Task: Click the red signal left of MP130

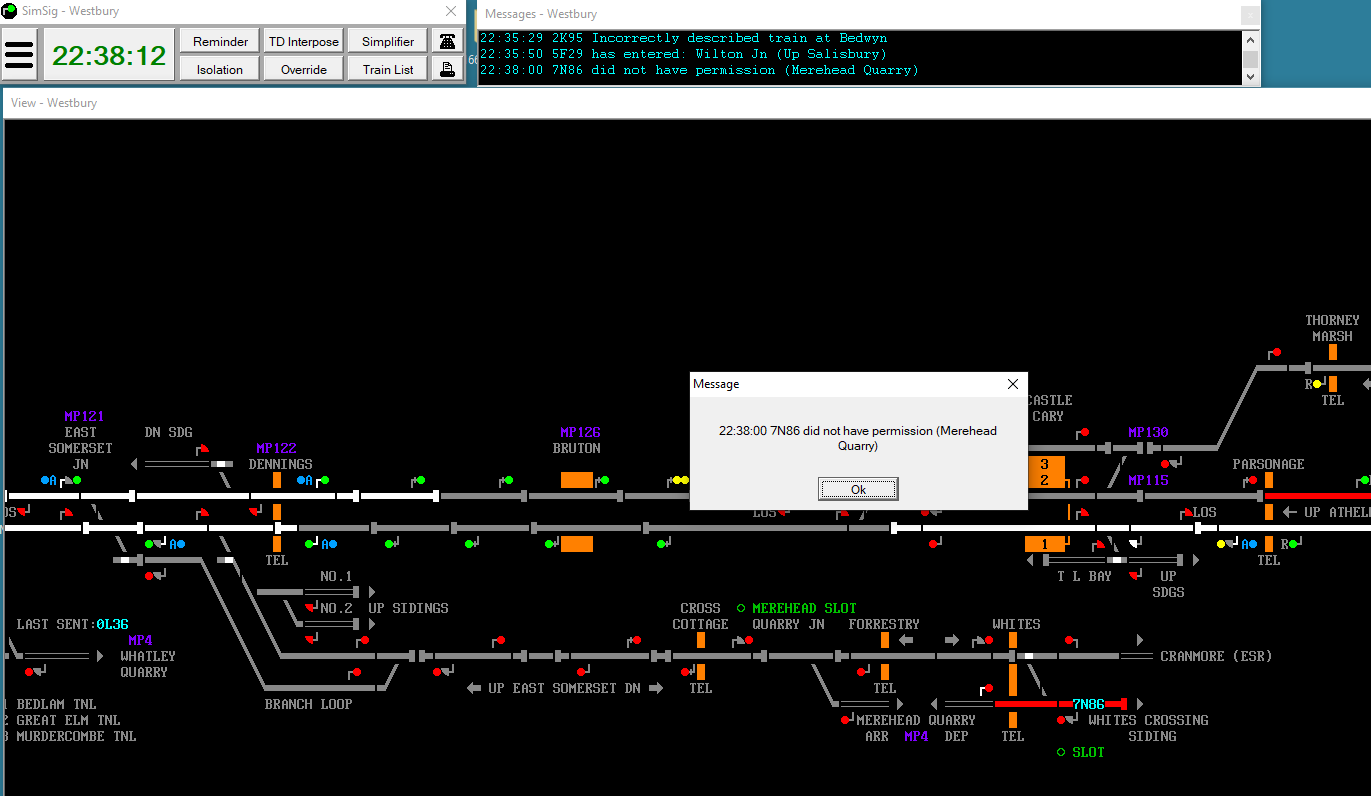Action: 1082,433
